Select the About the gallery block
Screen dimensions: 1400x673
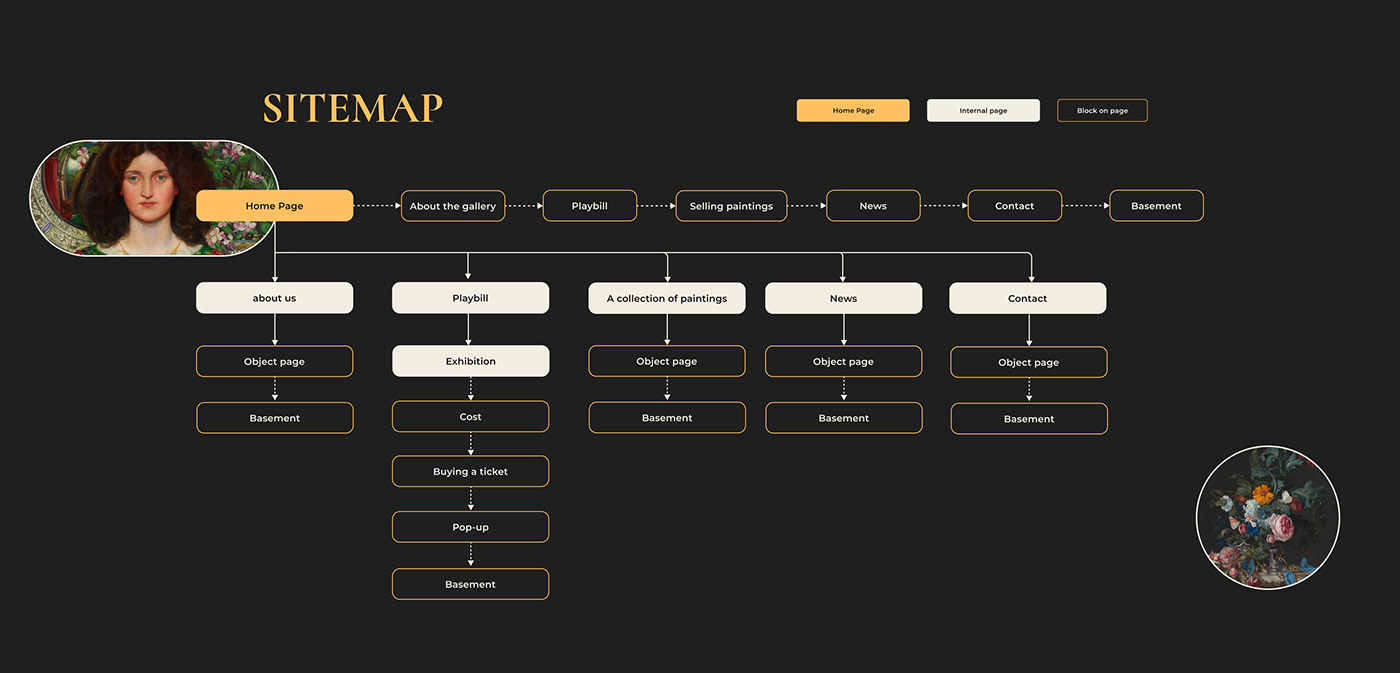[453, 206]
